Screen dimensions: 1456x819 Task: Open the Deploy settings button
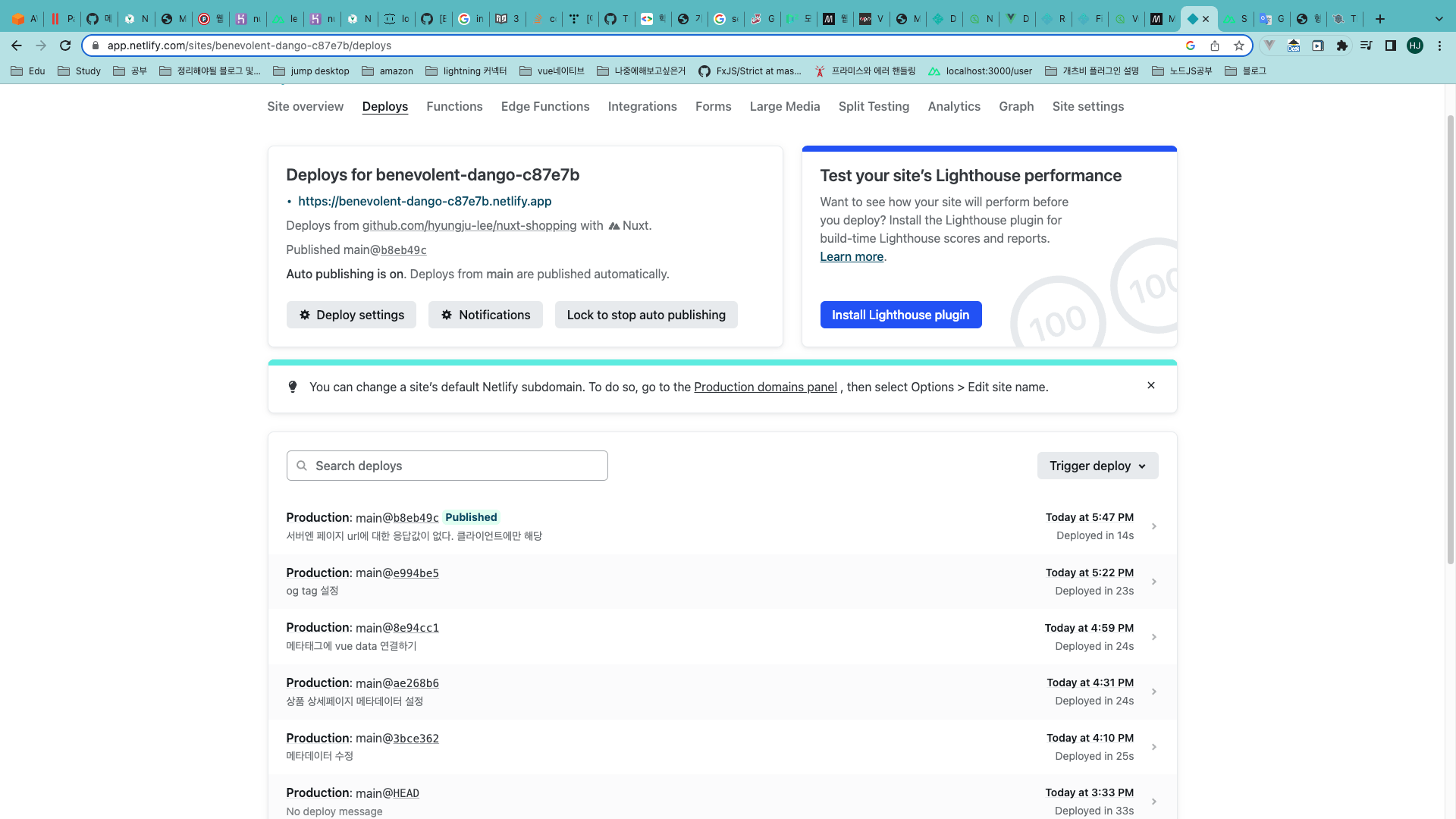[351, 315]
